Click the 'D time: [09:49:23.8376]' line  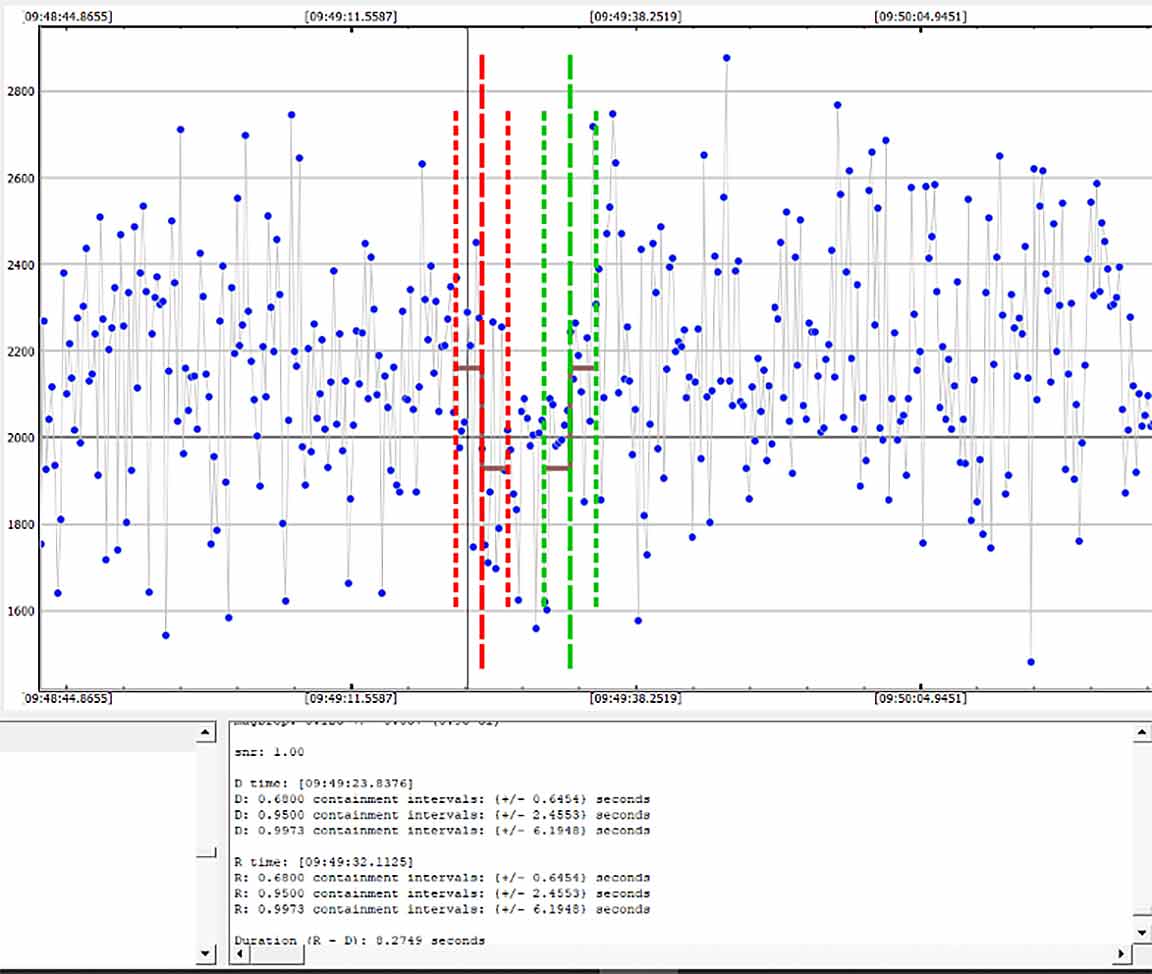tap(324, 784)
